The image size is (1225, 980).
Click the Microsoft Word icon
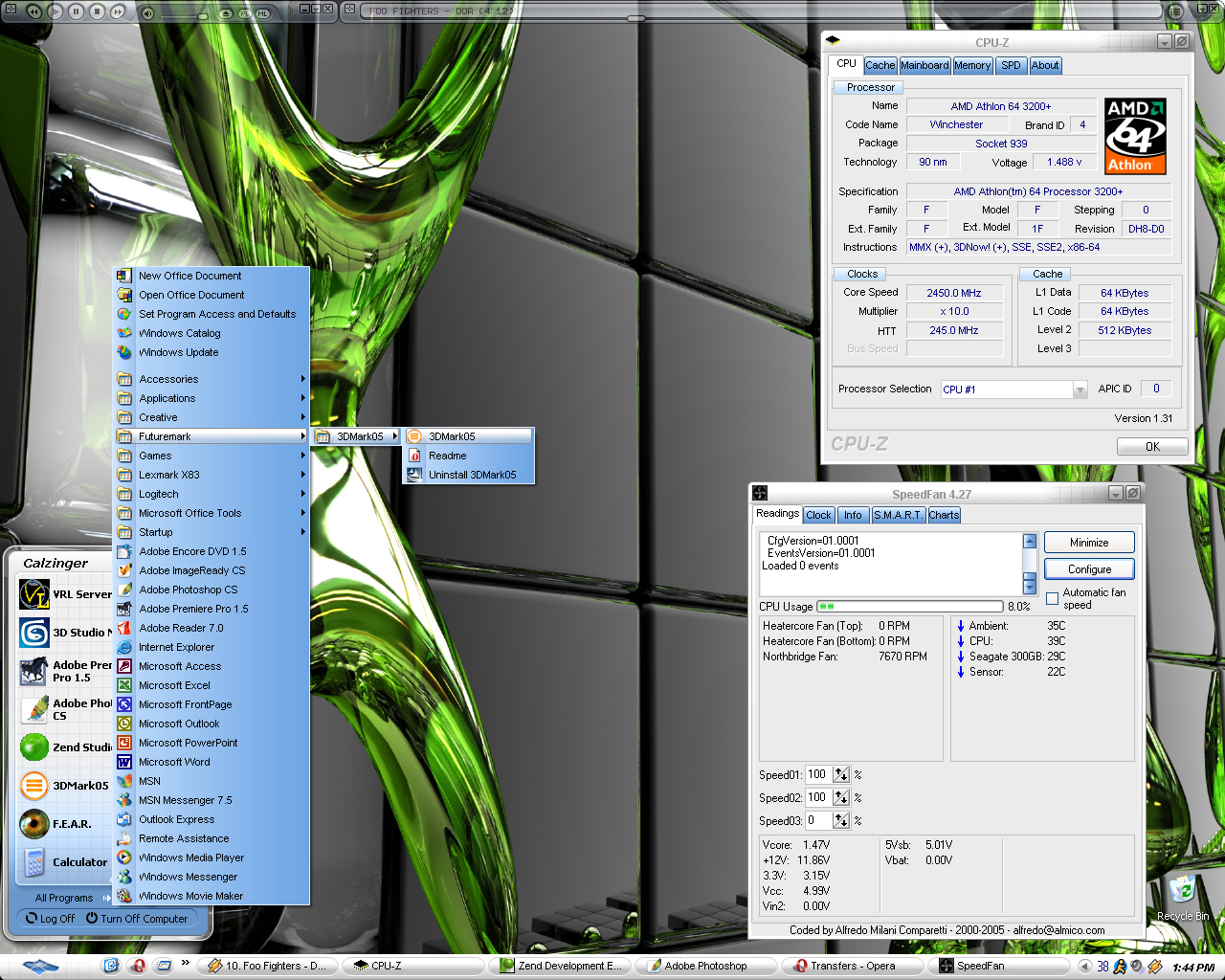[124, 762]
